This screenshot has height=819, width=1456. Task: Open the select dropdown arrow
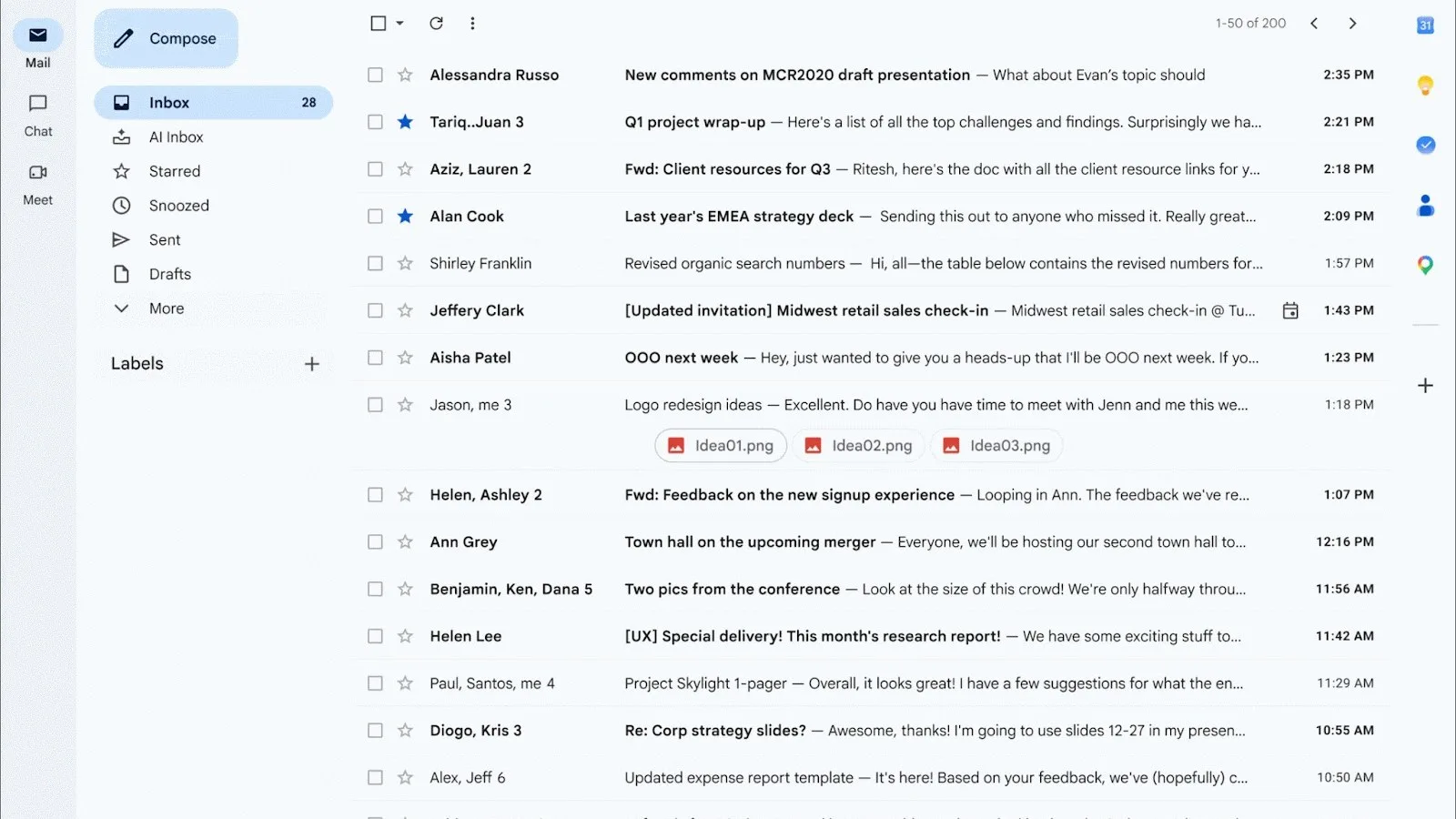tap(399, 24)
